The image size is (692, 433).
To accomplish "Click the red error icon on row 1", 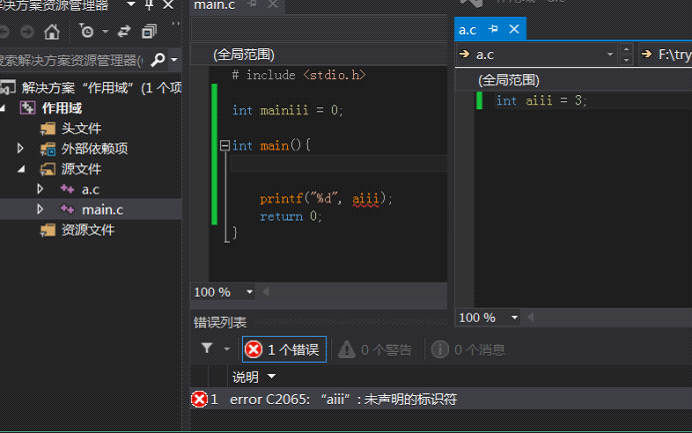I will [199, 399].
